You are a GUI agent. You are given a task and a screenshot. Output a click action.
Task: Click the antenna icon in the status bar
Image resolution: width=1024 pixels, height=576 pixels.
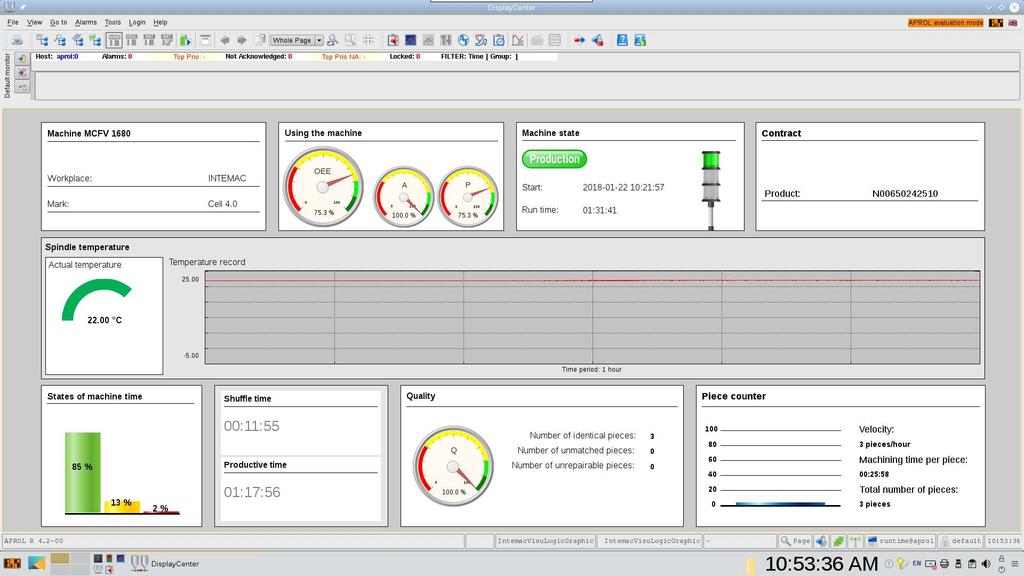[855, 541]
